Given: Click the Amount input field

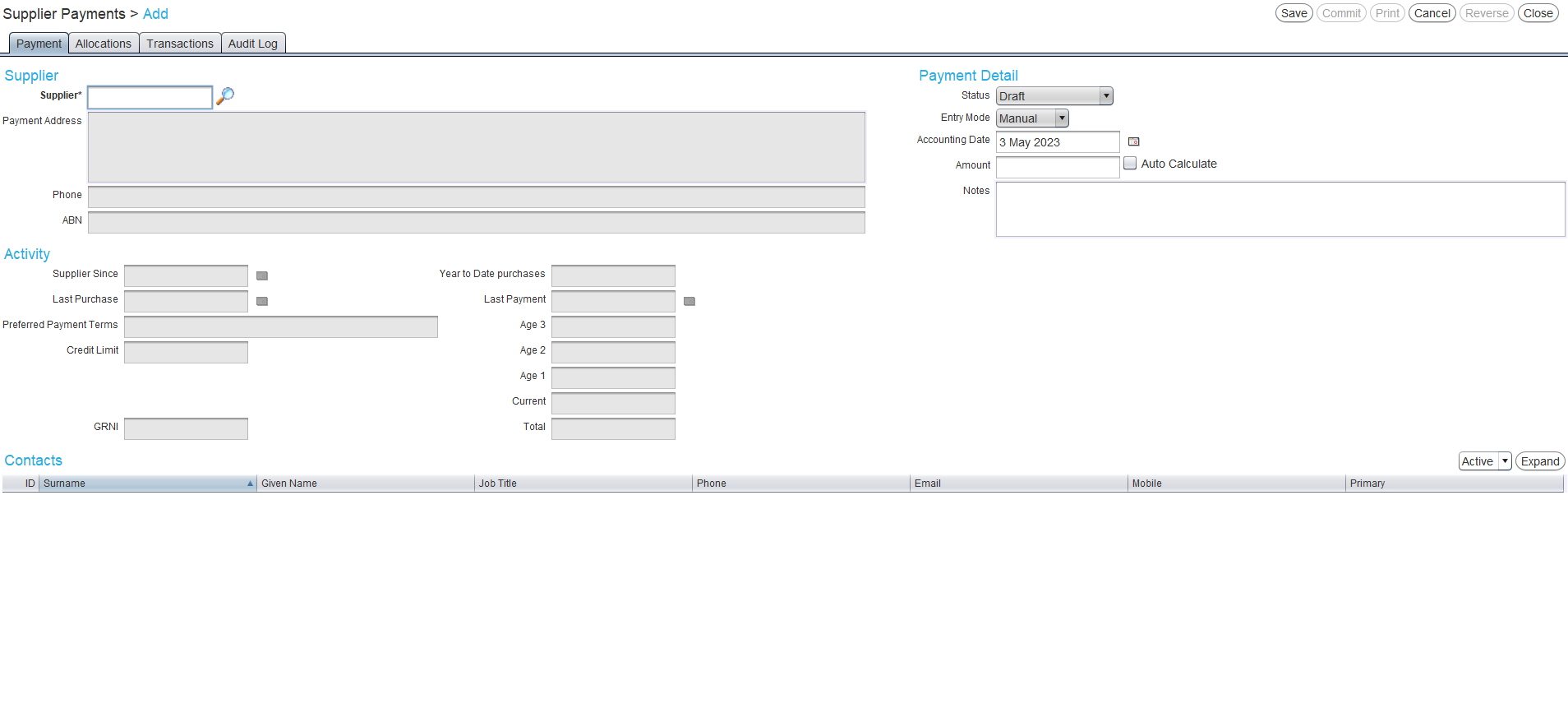Looking at the screenshot, I should tap(1058, 167).
